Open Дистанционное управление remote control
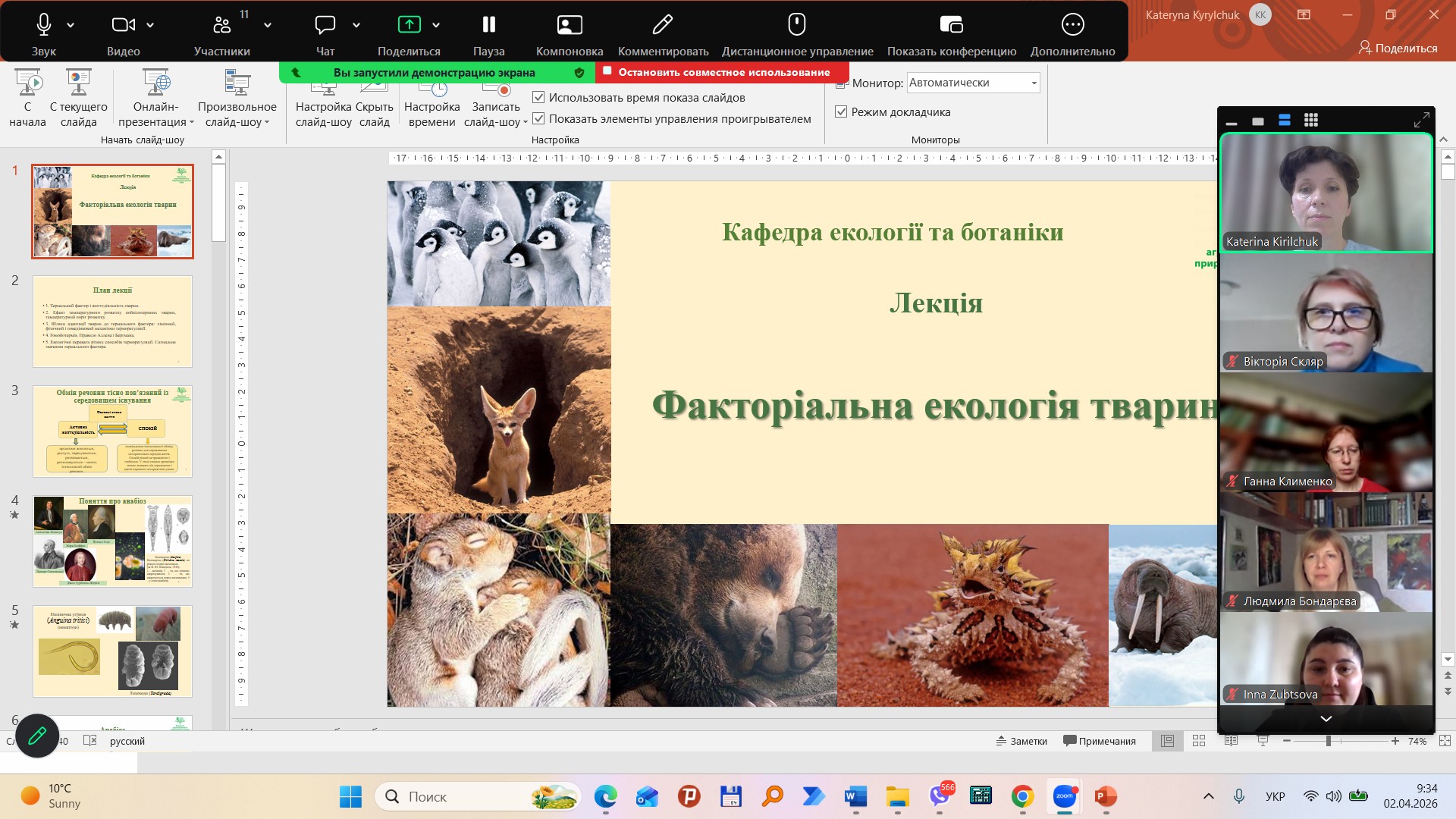 [797, 26]
